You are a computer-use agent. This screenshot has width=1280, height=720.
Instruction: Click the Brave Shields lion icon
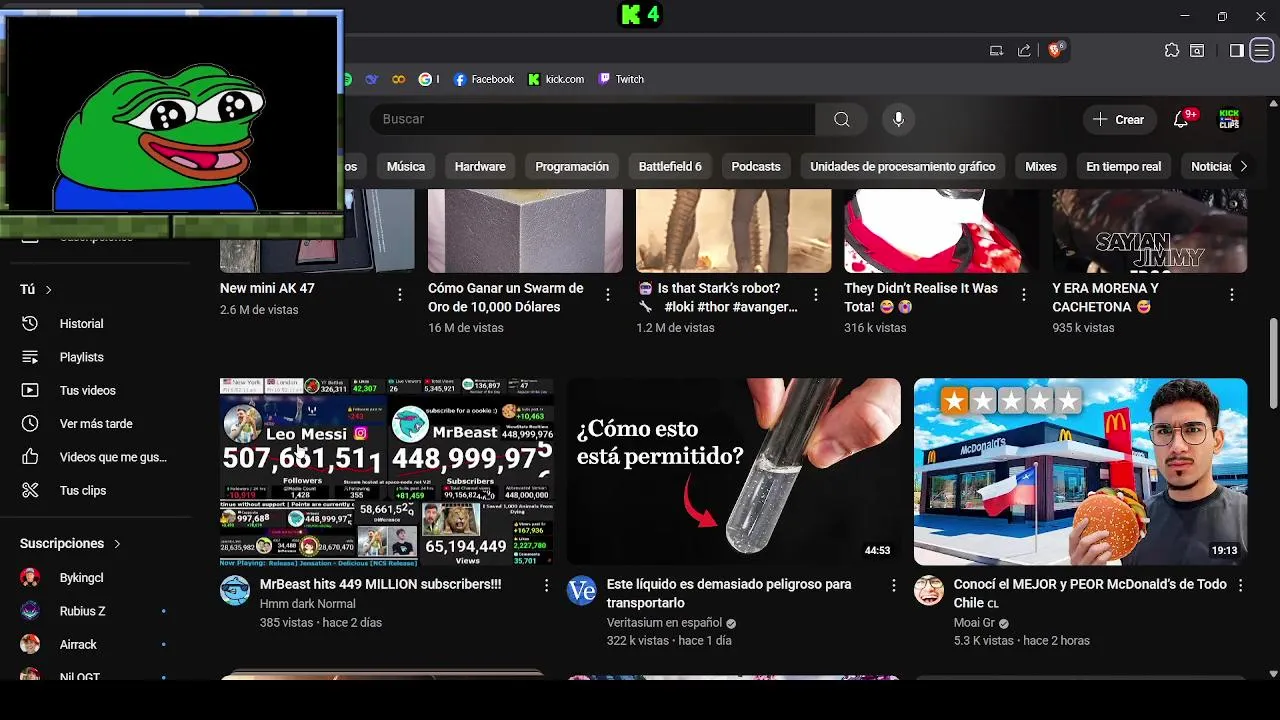1056,50
